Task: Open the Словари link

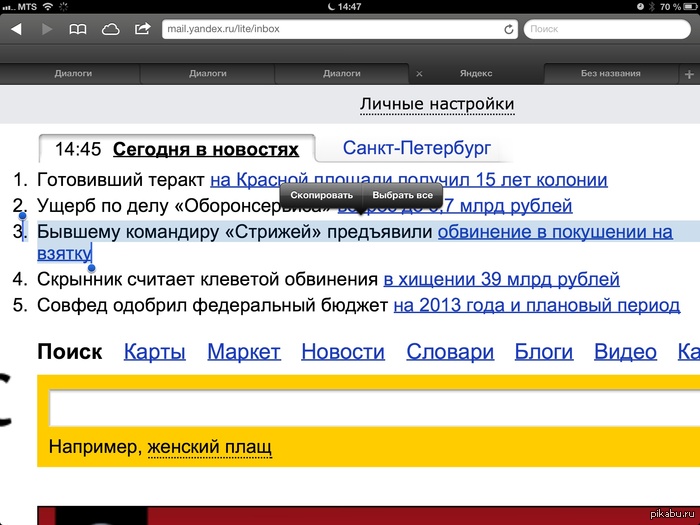Action: (x=449, y=351)
